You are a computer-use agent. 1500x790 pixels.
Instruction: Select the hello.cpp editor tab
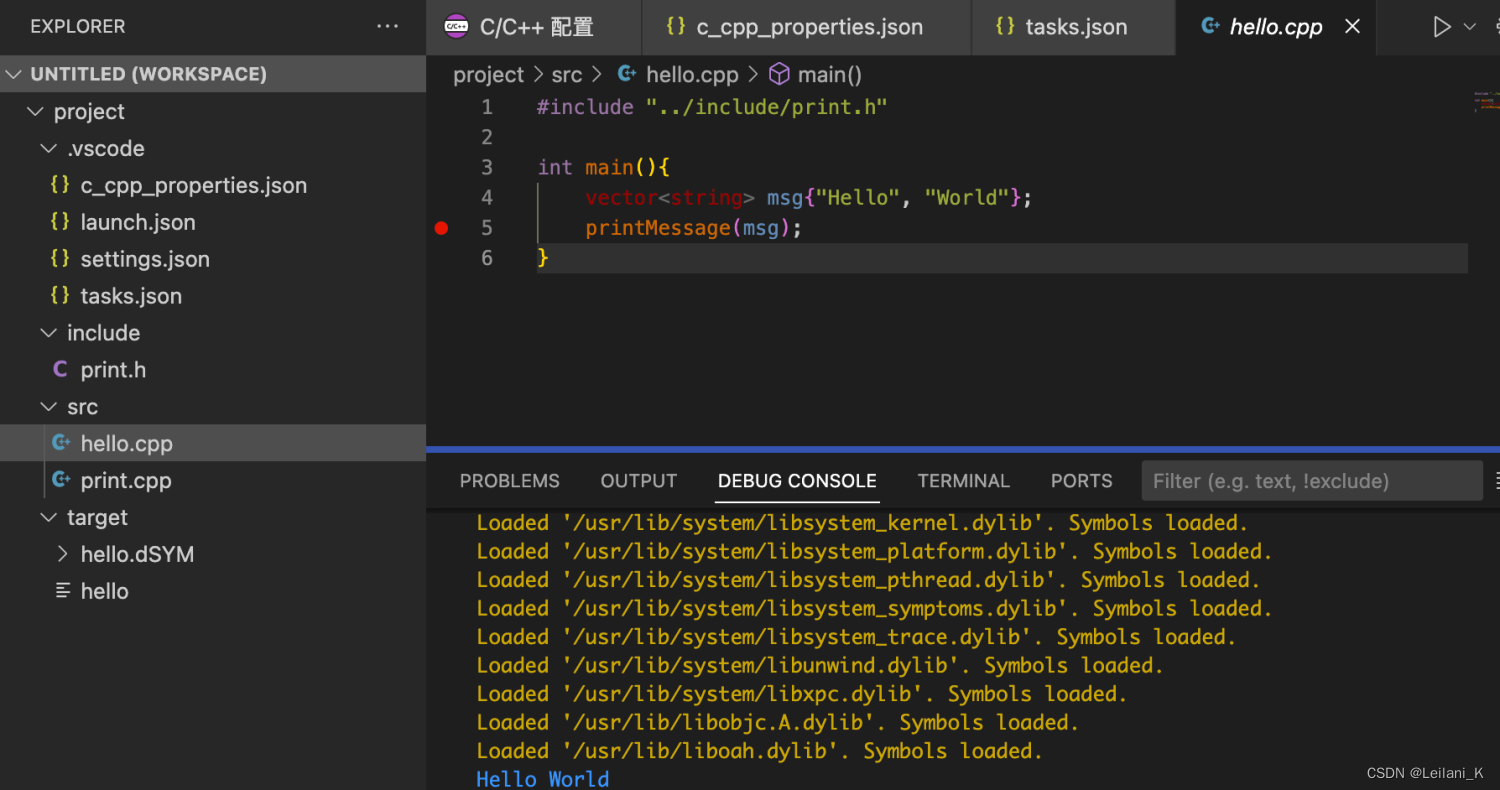1276,27
